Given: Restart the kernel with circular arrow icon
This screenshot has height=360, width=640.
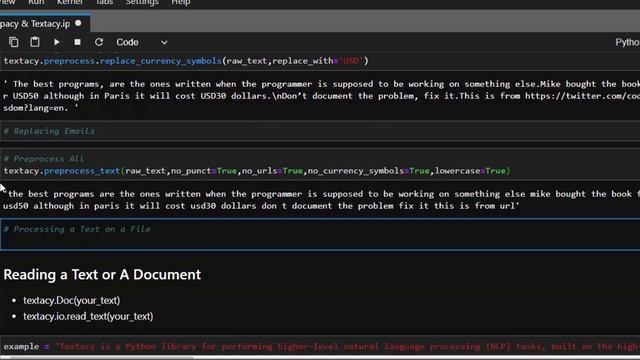Looking at the screenshot, I should pyautogui.click(x=99, y=42).
